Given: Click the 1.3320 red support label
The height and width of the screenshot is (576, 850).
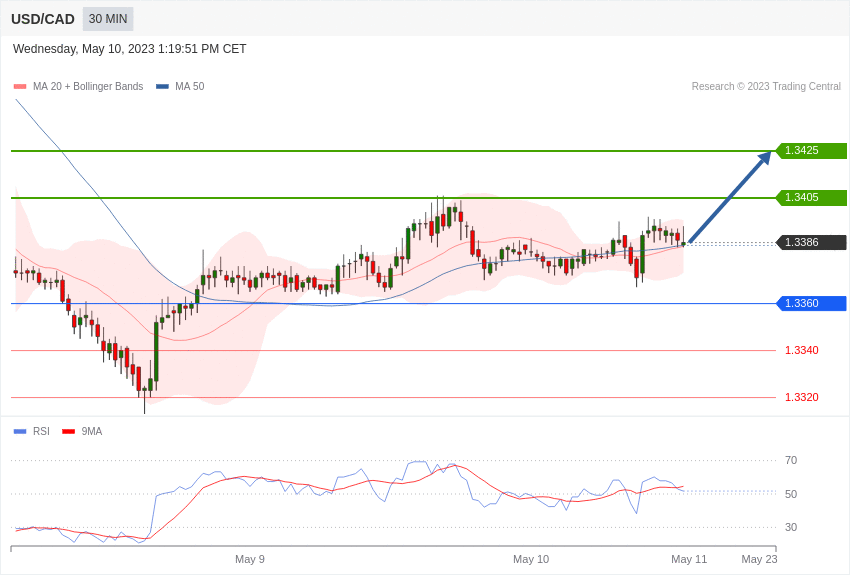Looking at the screenshot, I should [x=802, y=398].
